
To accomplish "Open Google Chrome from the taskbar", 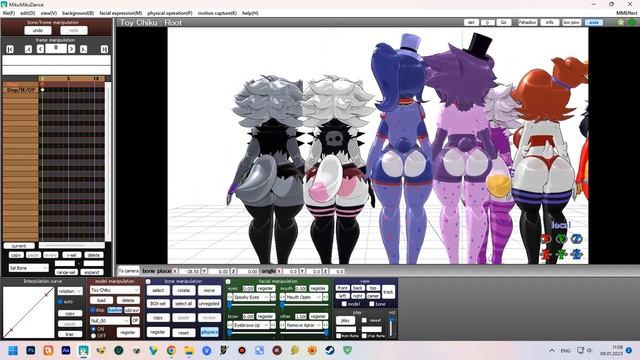I will (x=171, y=350).
